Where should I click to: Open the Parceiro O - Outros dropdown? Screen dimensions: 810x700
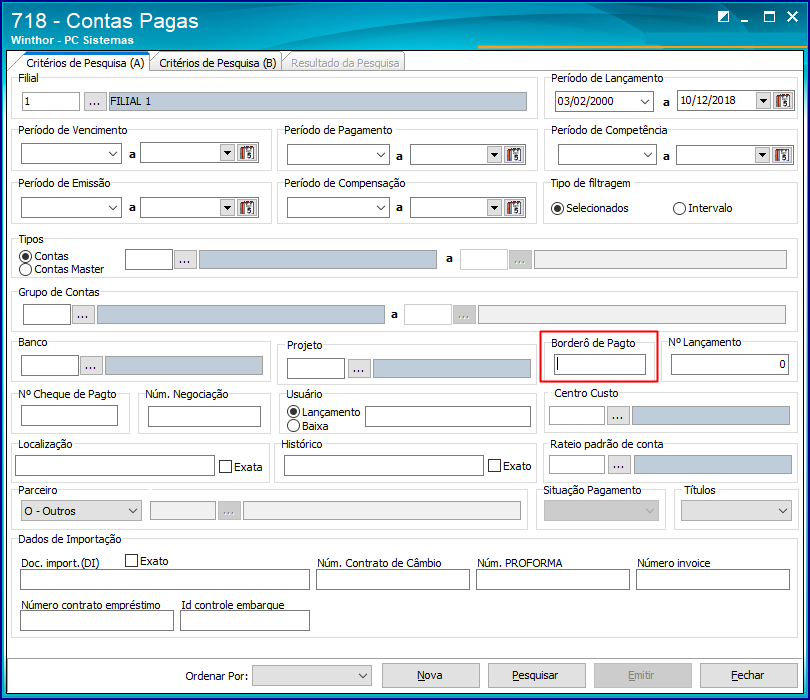(x=82, y=510)
